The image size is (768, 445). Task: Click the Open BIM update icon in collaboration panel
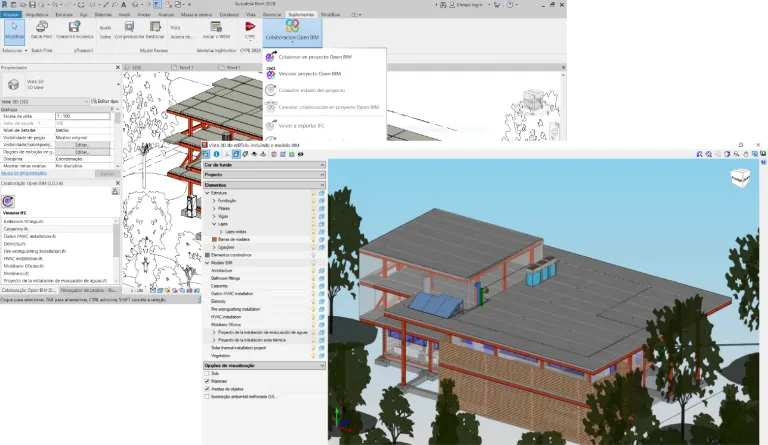8,201
